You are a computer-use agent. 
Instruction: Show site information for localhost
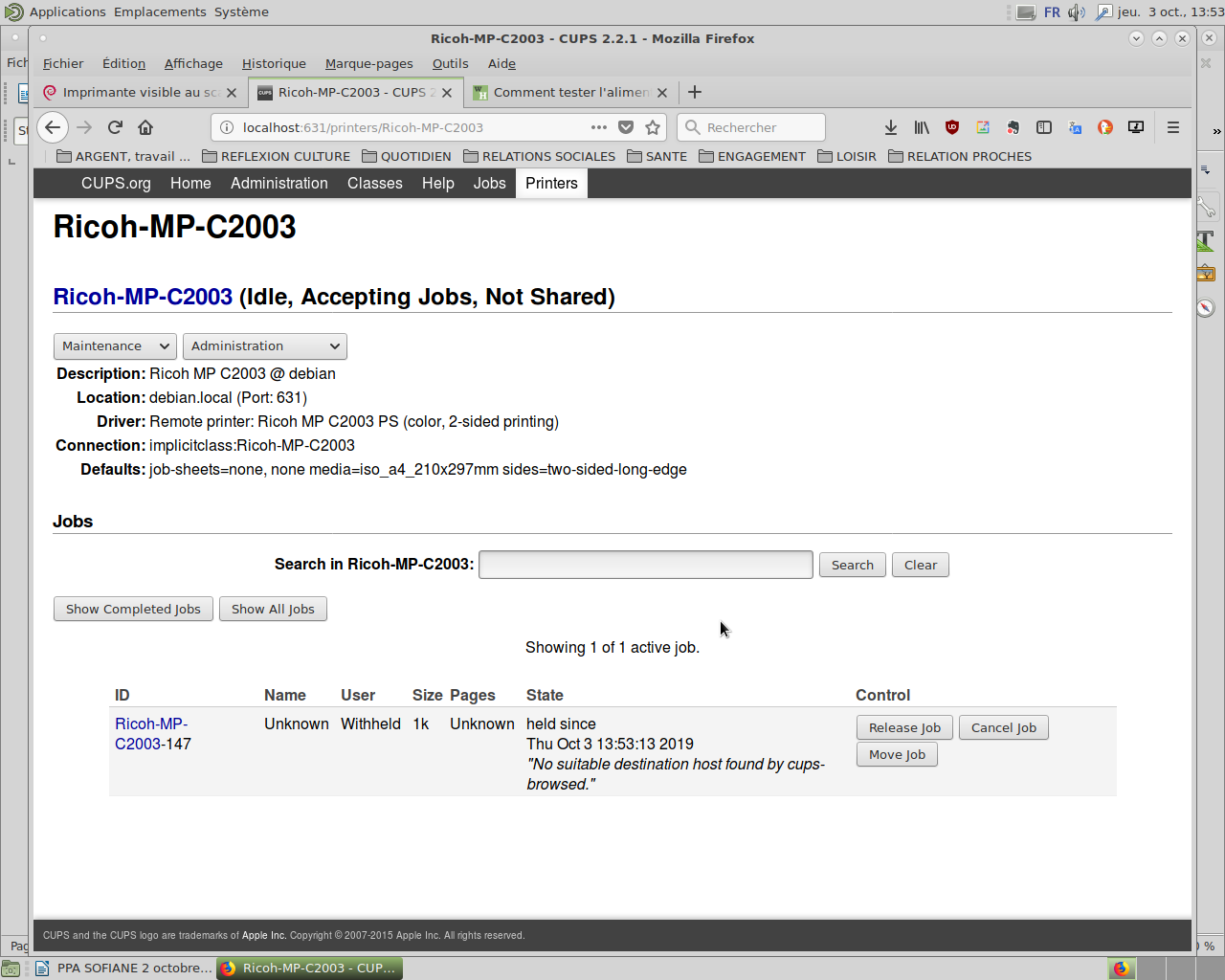coord(227,127)
